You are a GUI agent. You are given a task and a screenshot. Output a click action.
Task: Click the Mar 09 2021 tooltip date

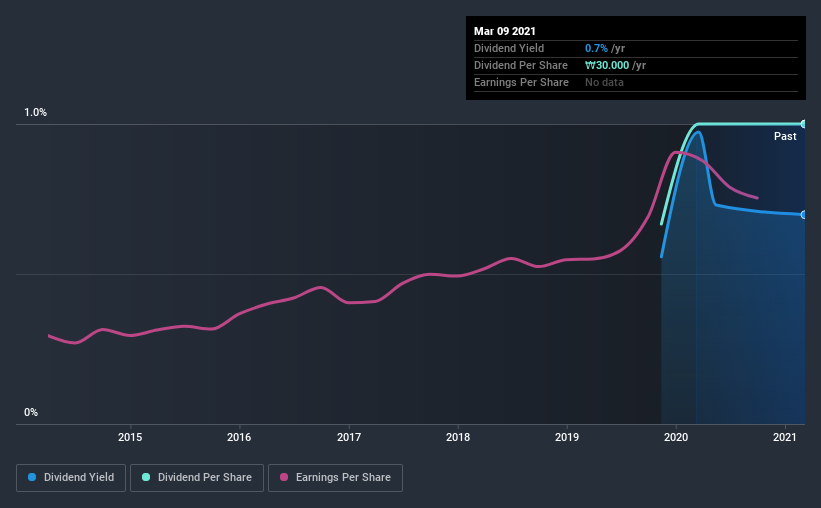505,31
